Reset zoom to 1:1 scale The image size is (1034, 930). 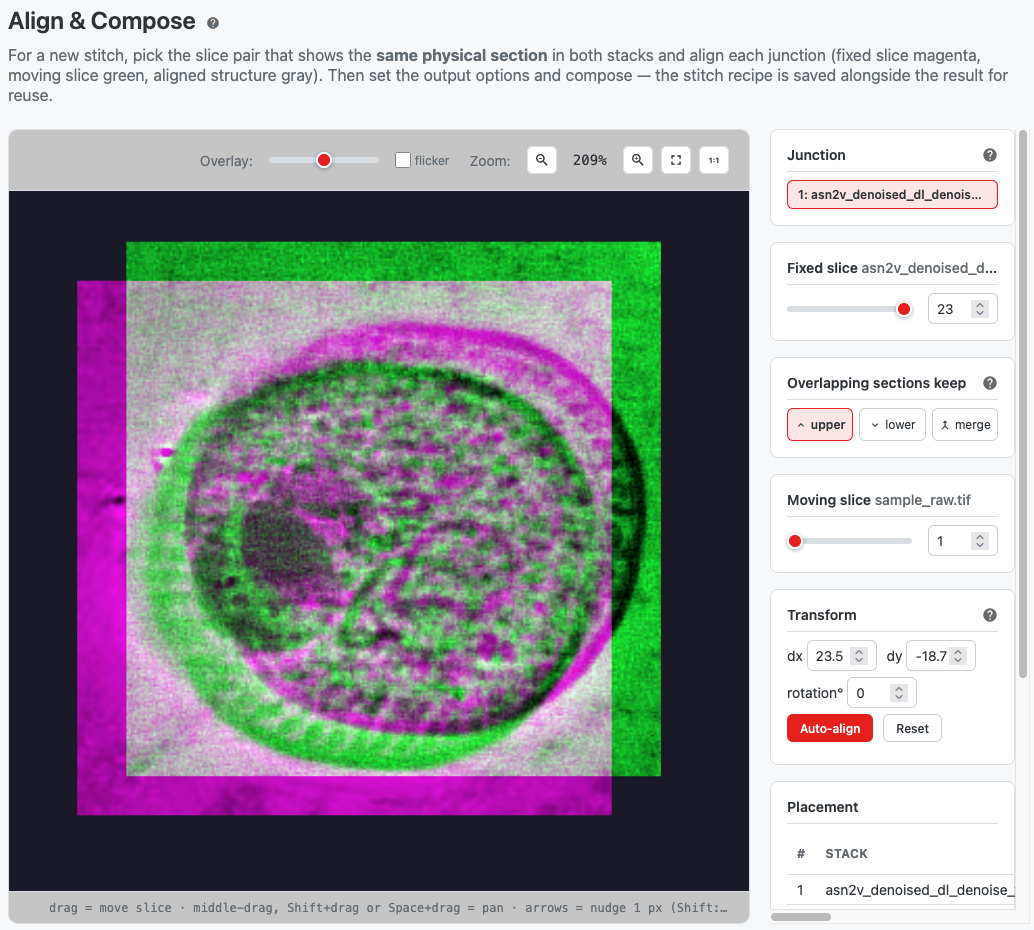(x=714, y=160)
